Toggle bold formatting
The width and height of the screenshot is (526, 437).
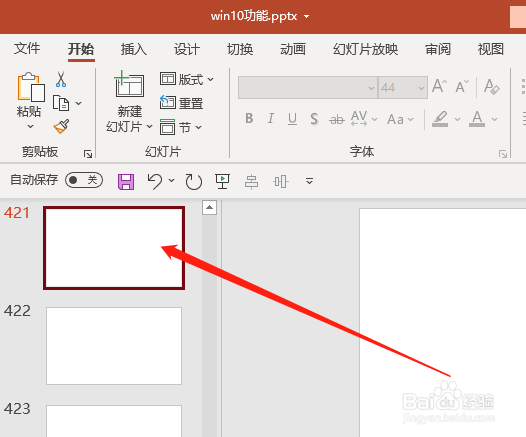[x=249, y=118]
